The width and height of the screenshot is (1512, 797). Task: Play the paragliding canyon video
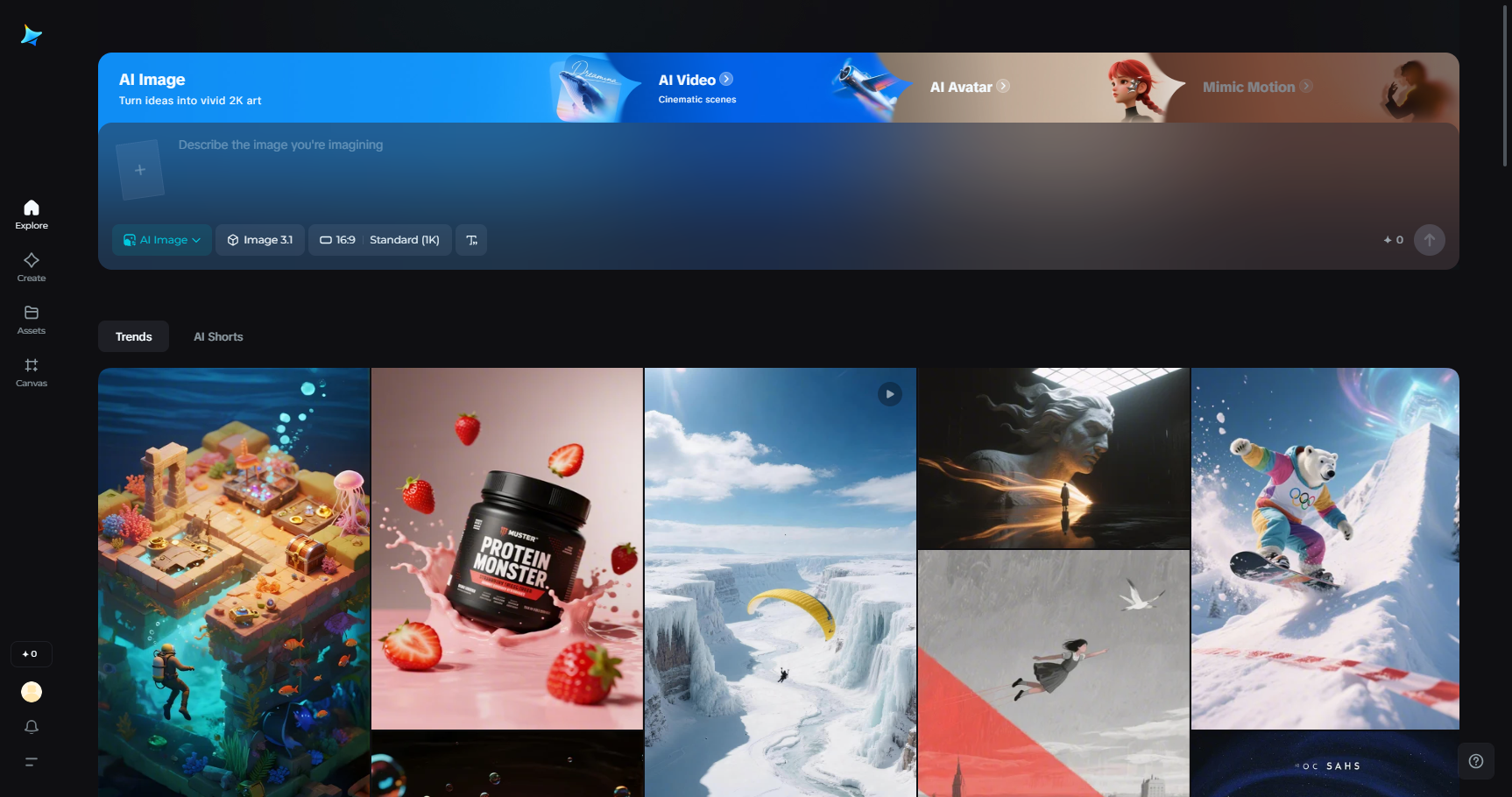pos(890,394)
